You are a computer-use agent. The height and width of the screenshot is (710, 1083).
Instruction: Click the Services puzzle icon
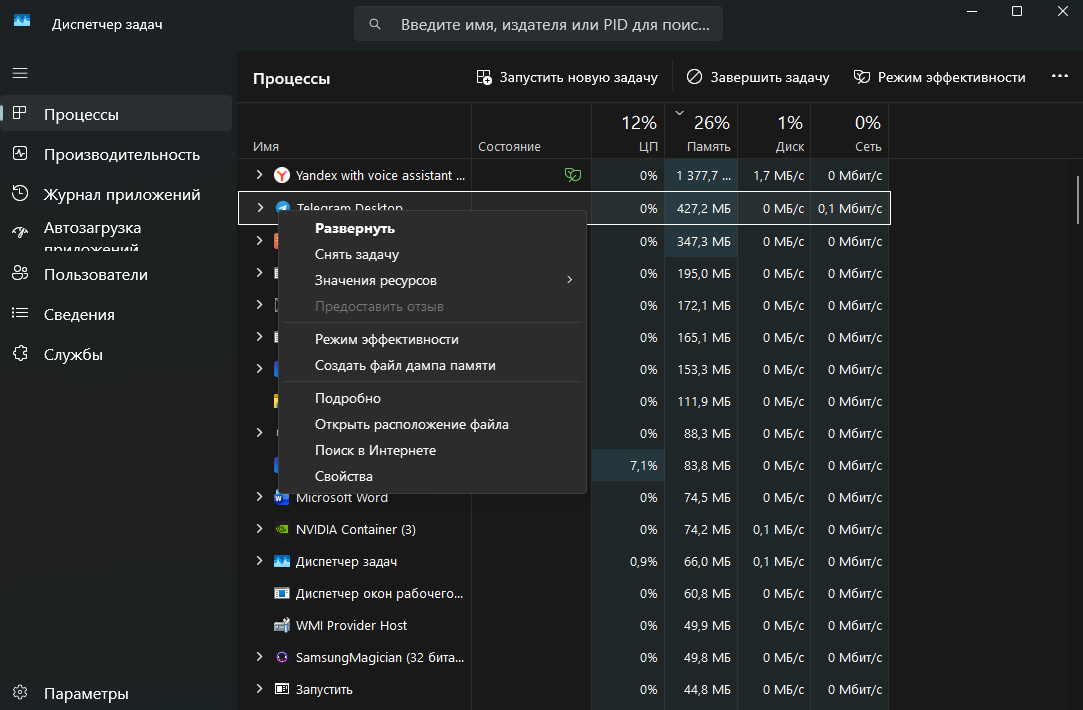pos(20,354)
